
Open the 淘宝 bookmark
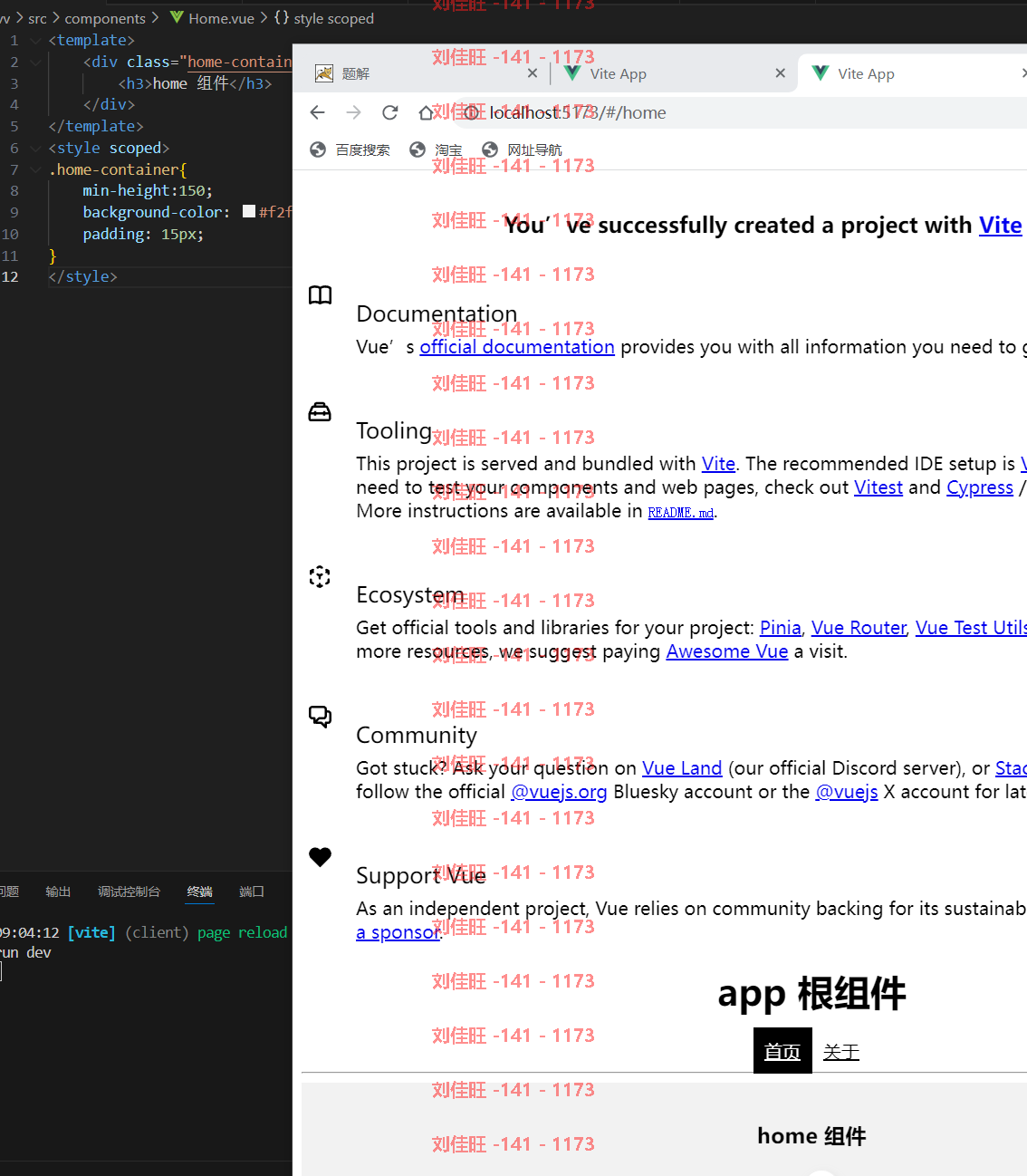click(x=437, y=149)
